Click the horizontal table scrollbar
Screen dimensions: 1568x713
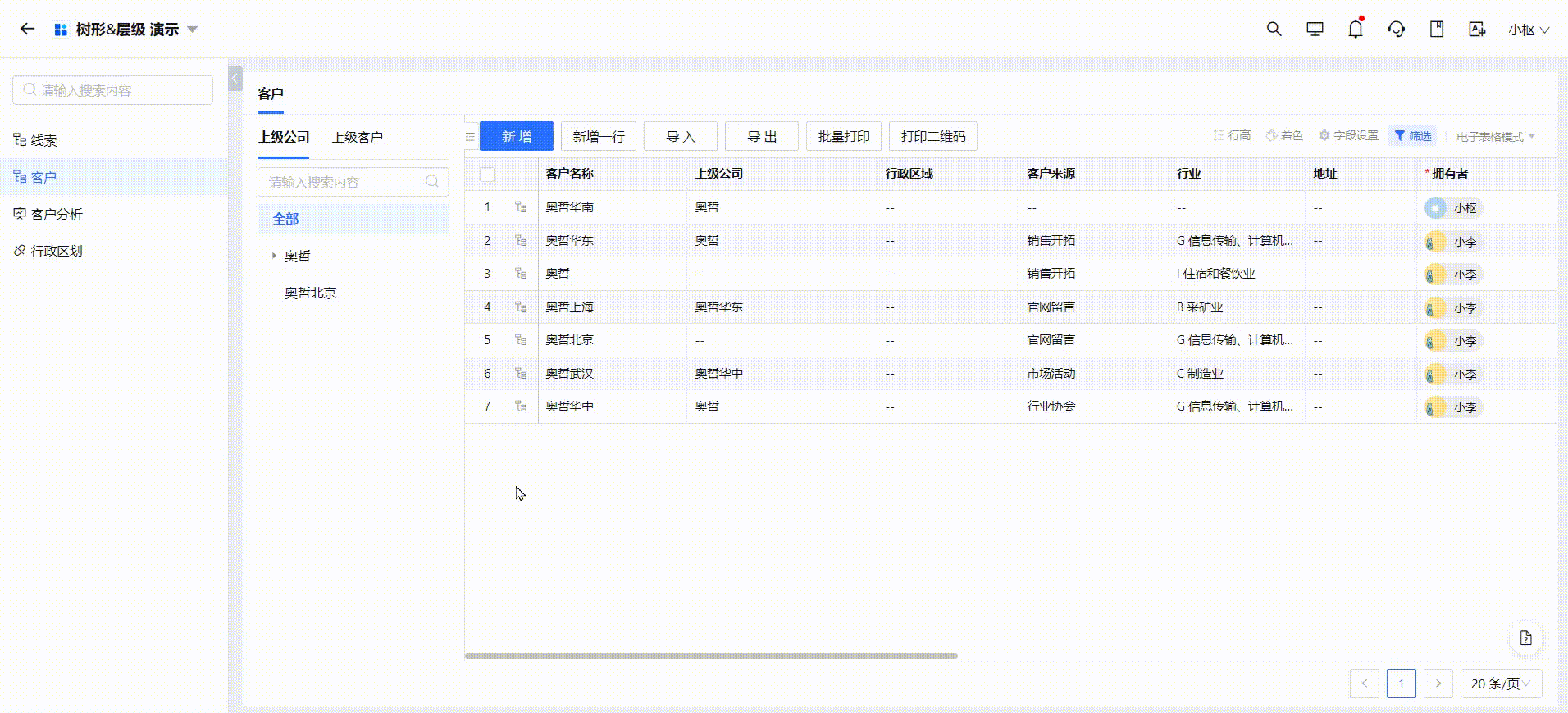pos(711,656)
